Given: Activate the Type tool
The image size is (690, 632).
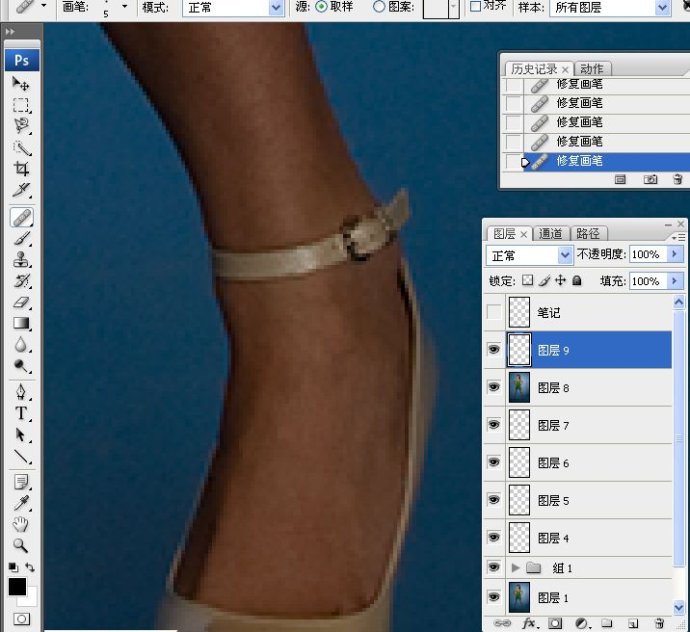Looking at the screenshot, I should [x=21, y=413].
